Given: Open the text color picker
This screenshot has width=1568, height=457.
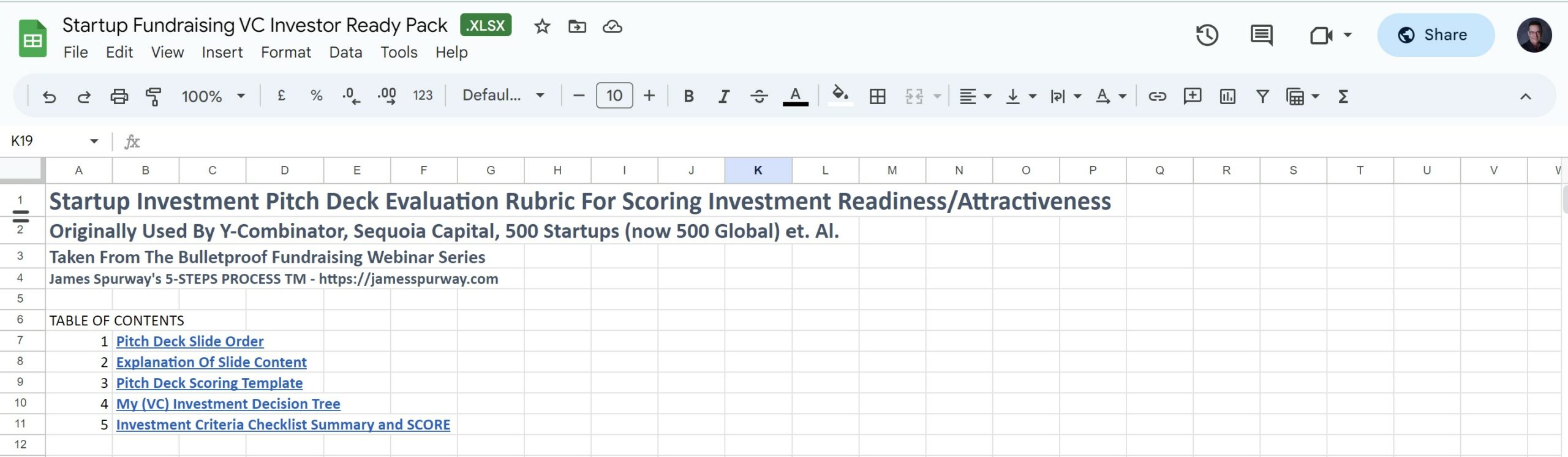Looking at the screenshot, I should click(795, 96).
